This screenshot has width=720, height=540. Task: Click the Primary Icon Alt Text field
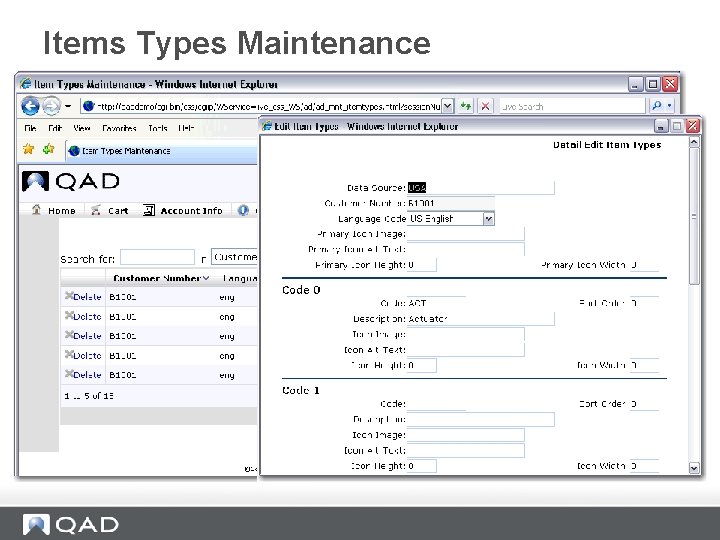pyautogui.click(x=466, y=249)
